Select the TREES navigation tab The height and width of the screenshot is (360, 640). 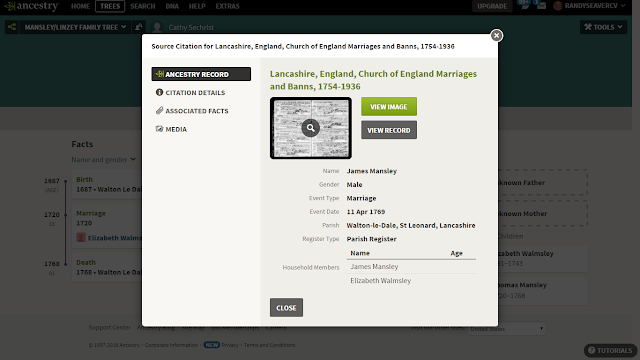[x=110, y=6]
